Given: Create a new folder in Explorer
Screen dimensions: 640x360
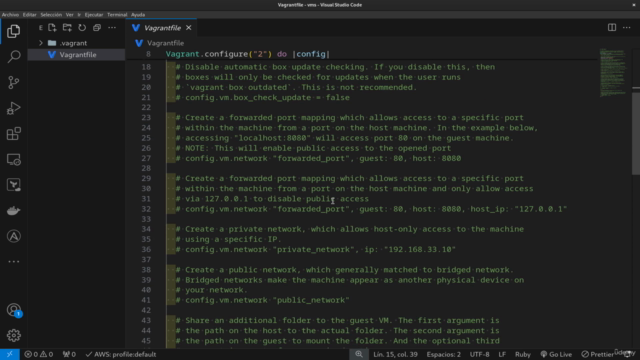Looking at the screenshot, I should click(x=67, y=28).
